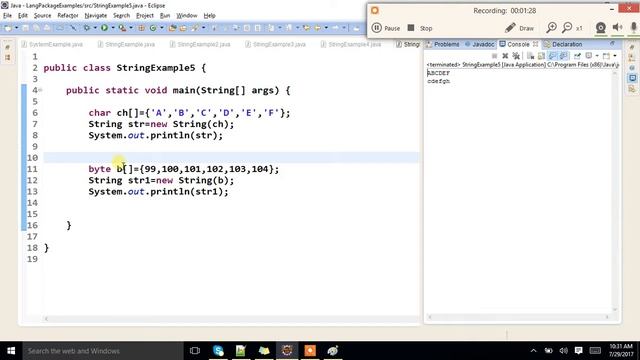Click the Open Type folder icon
This screenshot has height=360, width=640.
click(x=173, y=28)
